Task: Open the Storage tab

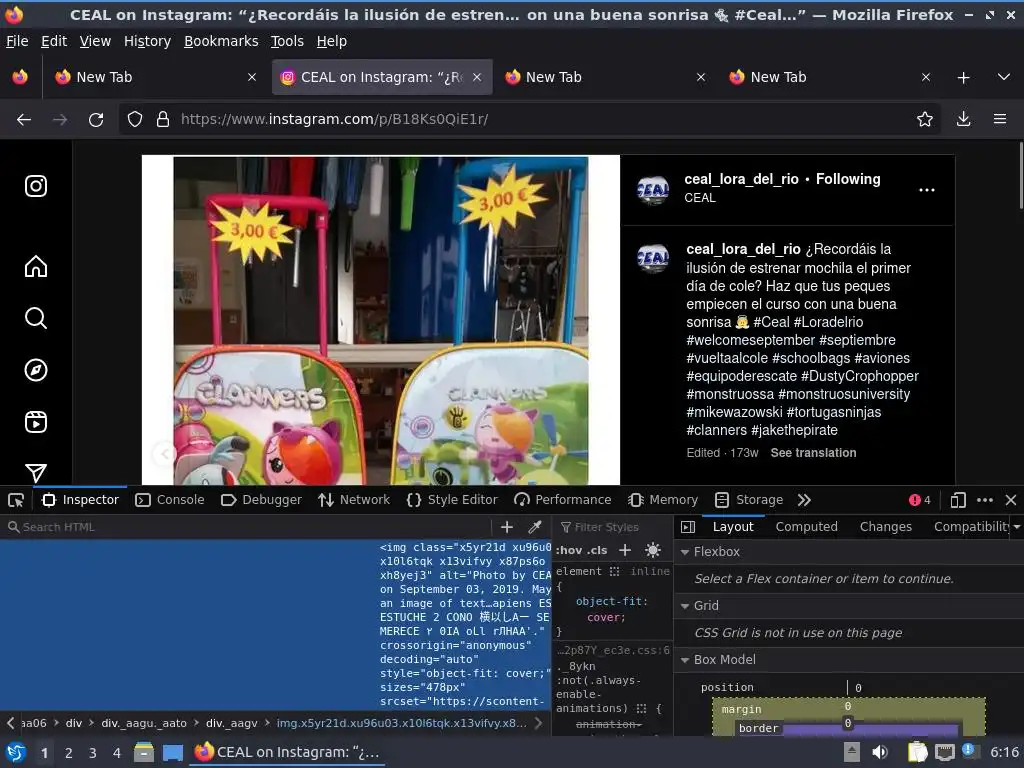Action: click(x=749, y=500)
